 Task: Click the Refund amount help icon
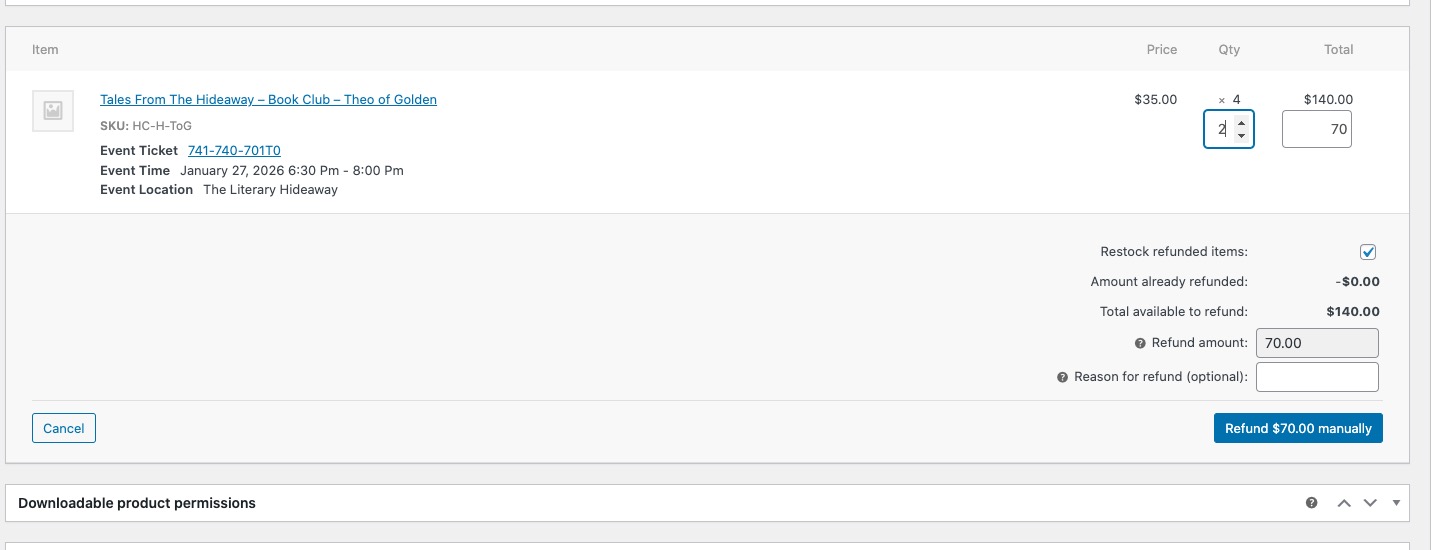coord(1140,343)
